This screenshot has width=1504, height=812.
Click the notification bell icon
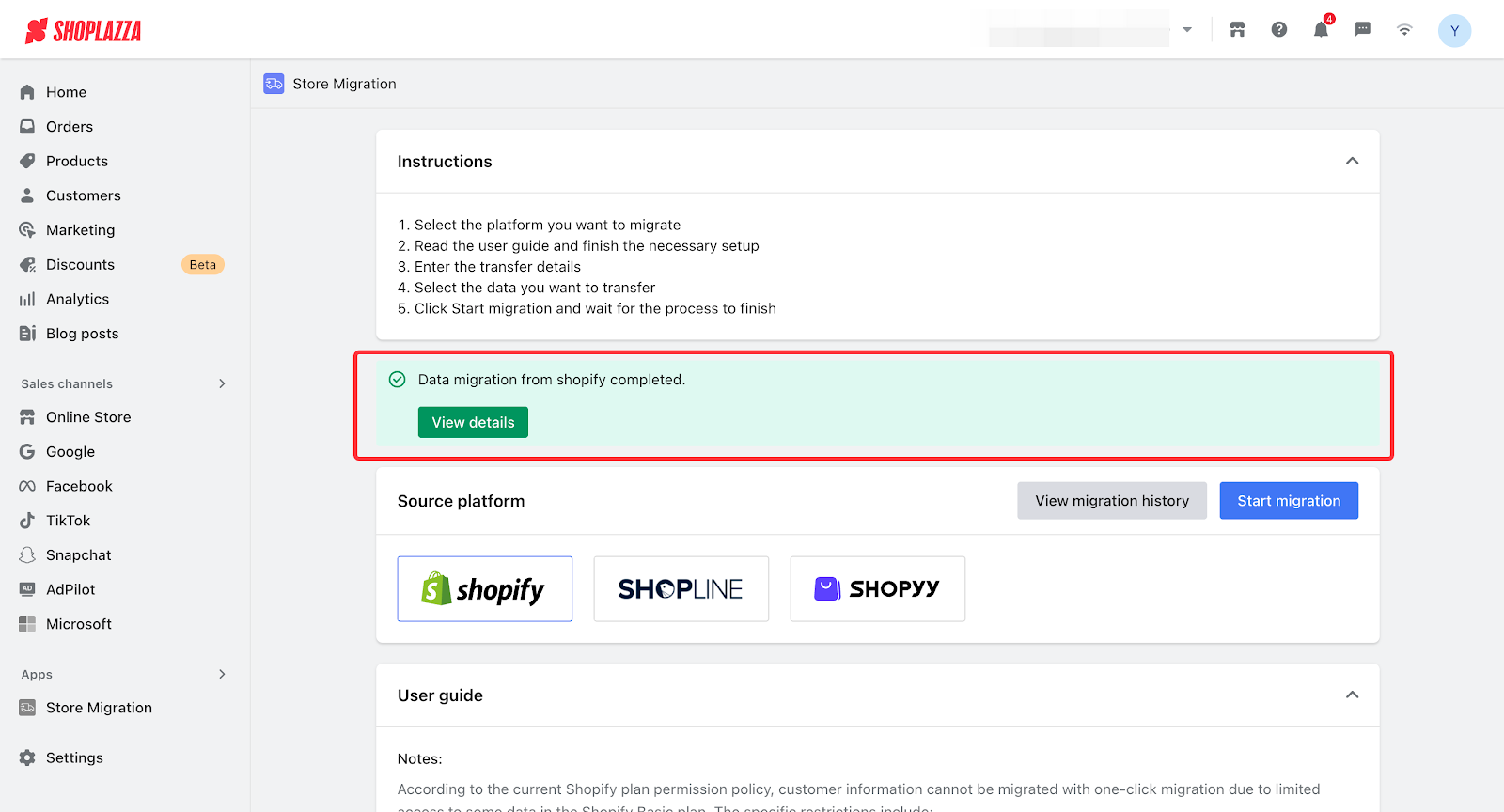pyautogui.click(x=1321, y=30)
